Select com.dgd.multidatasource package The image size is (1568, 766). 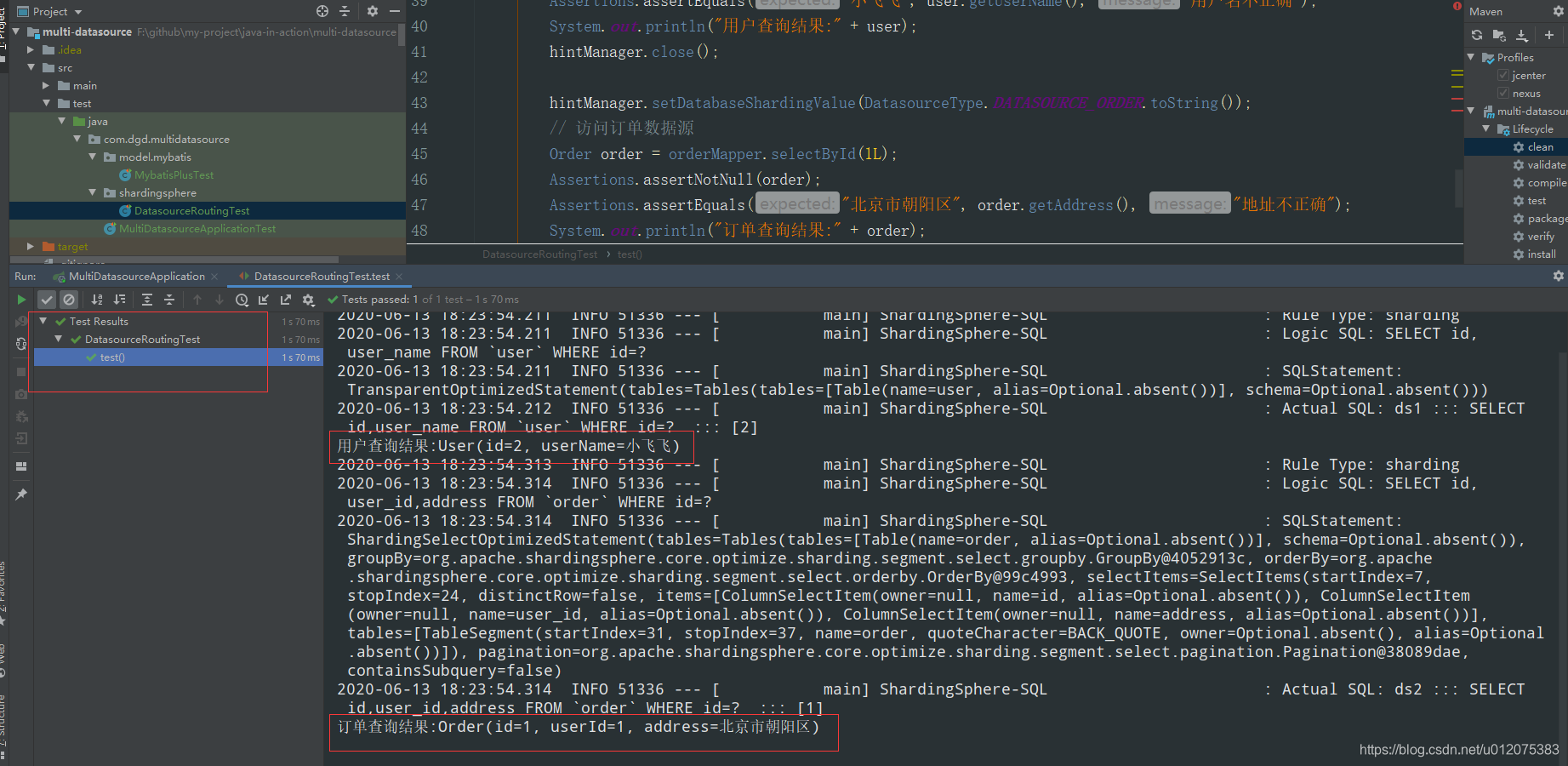pos(166,140)
